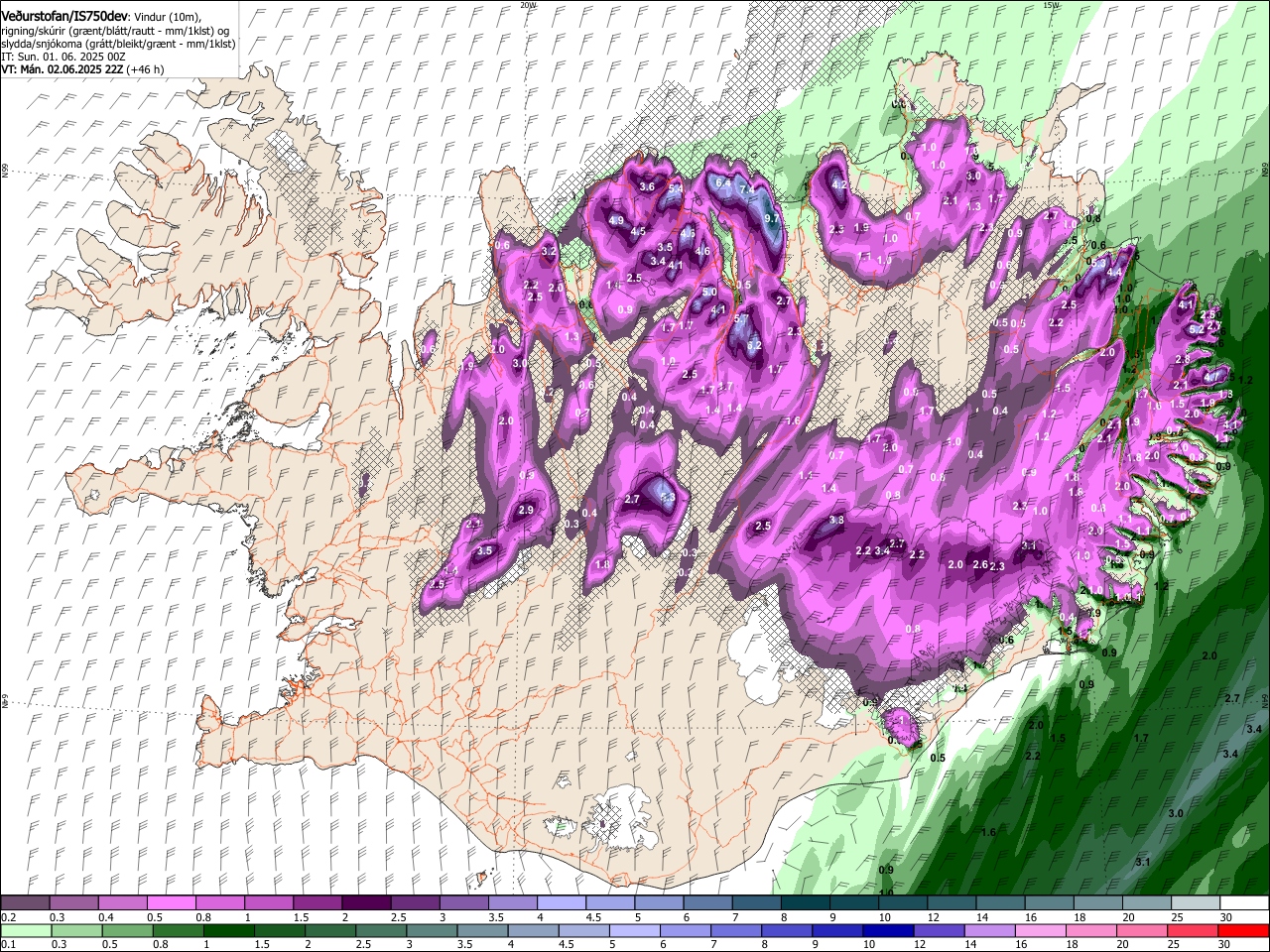The image size is (1270, 952).
Task: Click the '0.2' label on upper legend scale
Action: tap(8, 917)
